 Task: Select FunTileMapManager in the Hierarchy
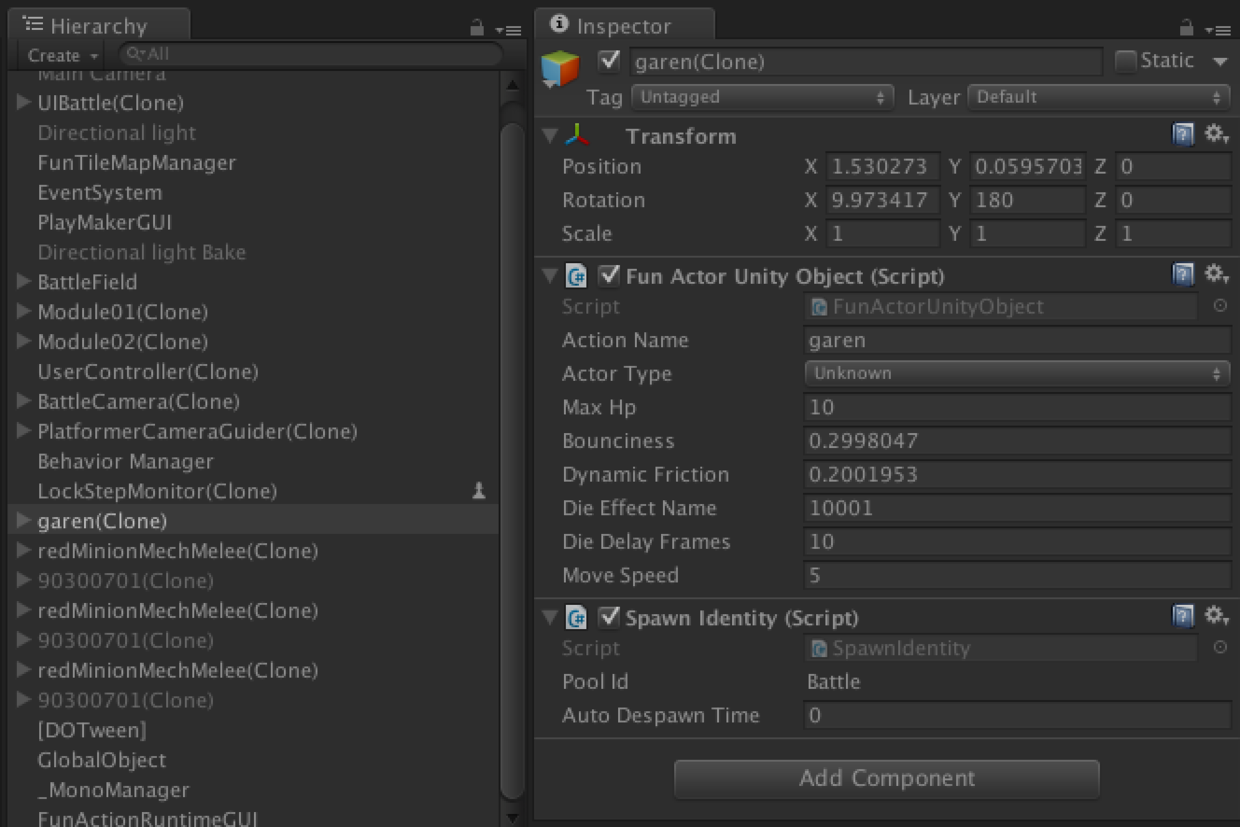pos(136,163)
